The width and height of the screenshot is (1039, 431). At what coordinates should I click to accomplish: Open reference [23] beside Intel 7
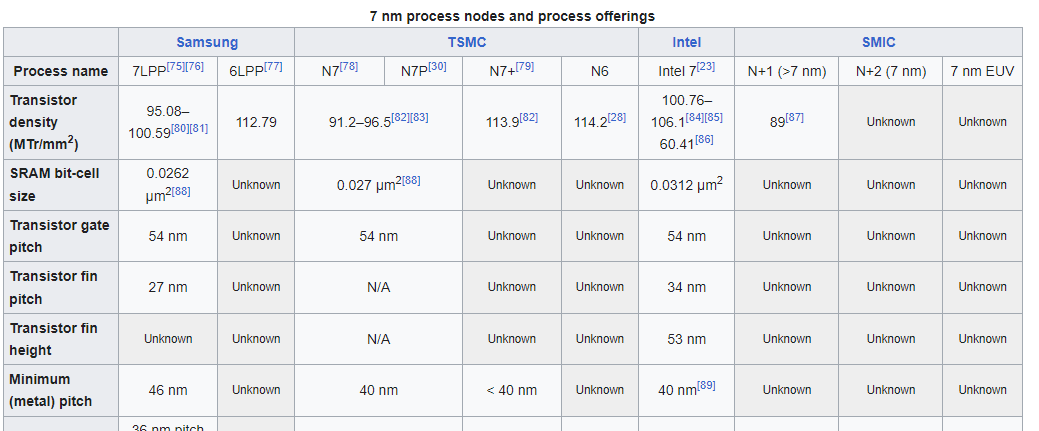coord(706,66)
